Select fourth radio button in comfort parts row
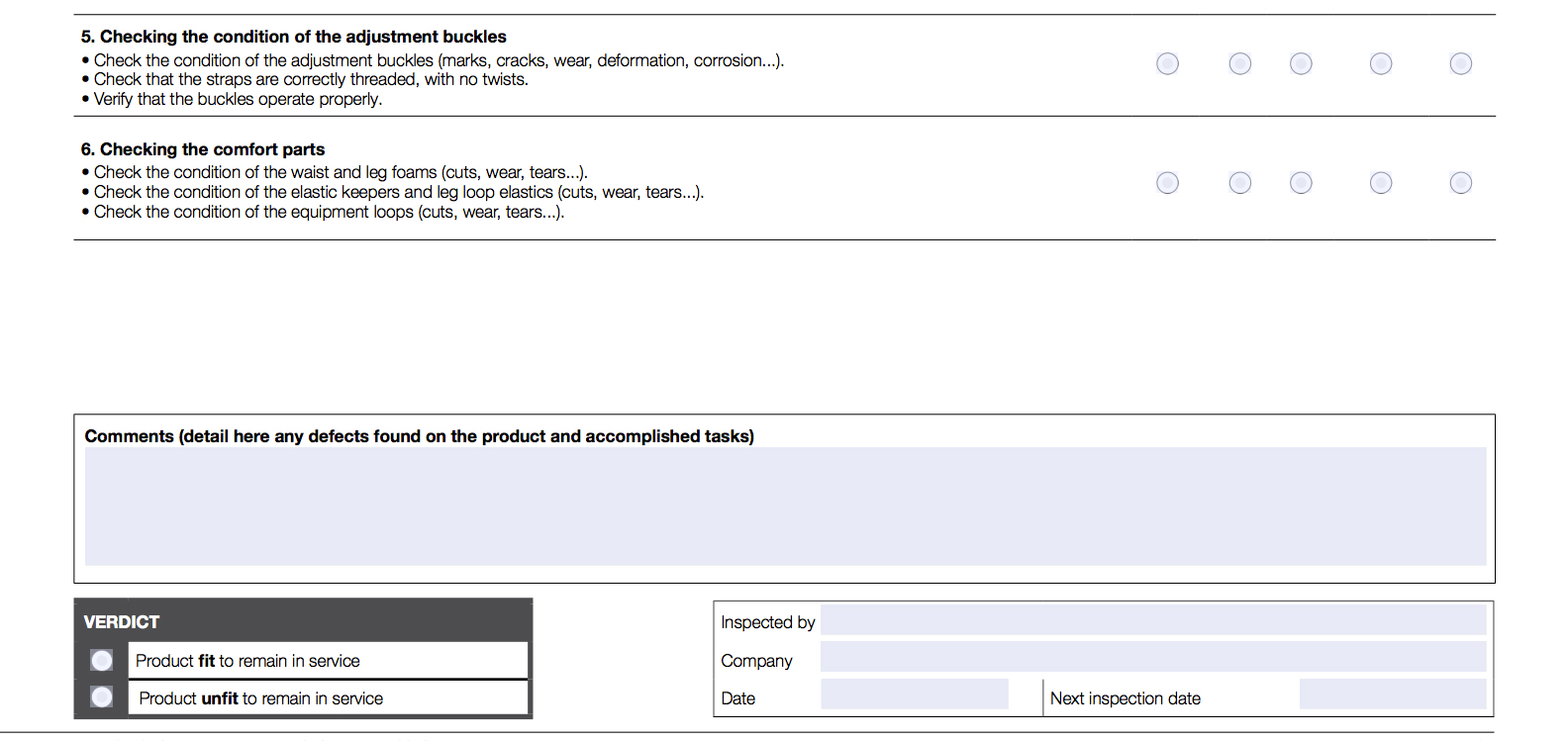Image resolution: width=1568 pixels, height=741 pixels. point(1380,183)
